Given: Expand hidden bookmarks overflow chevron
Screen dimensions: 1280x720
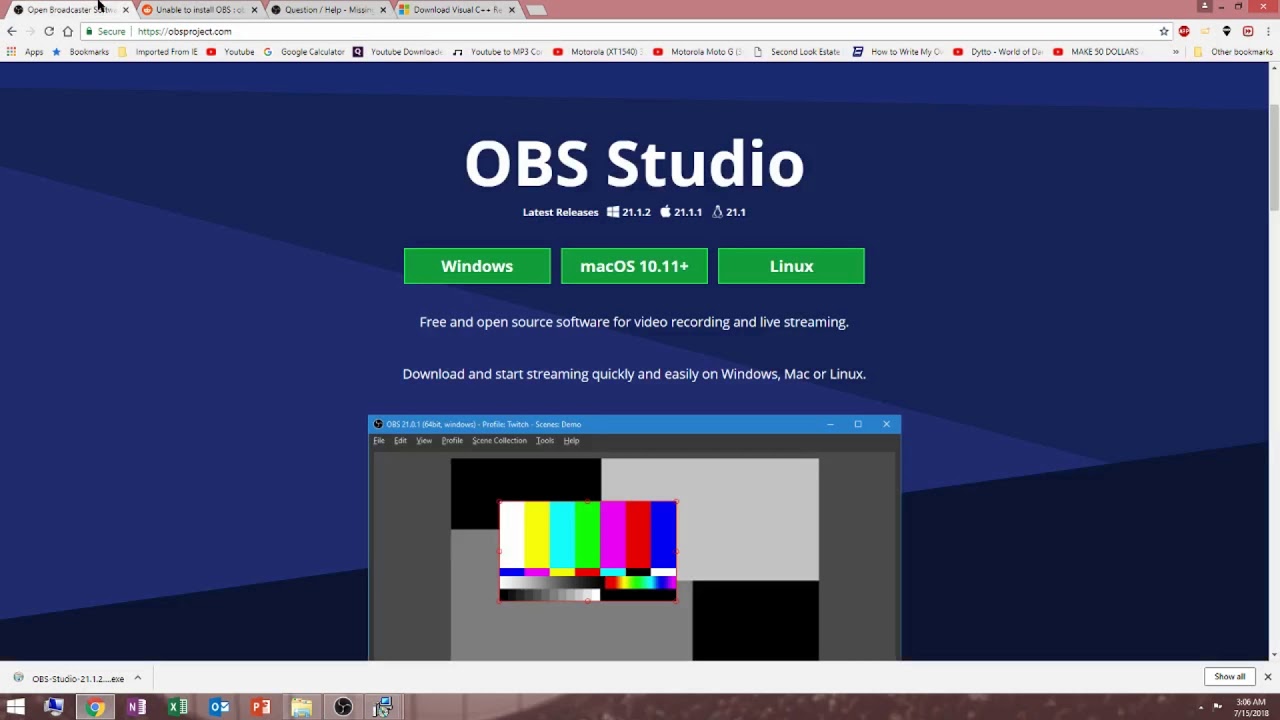Looking at the screenshot, I should [x=1176, y=52].
